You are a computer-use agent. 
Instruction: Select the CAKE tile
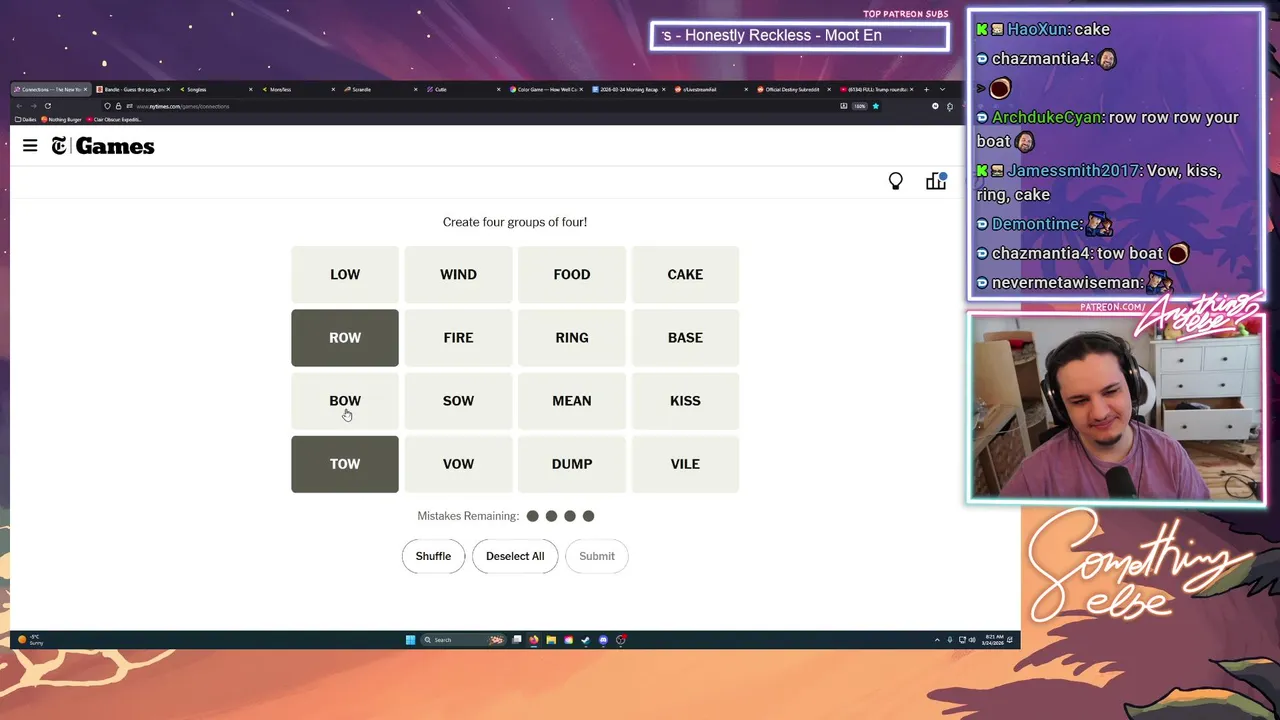point(685,274)
